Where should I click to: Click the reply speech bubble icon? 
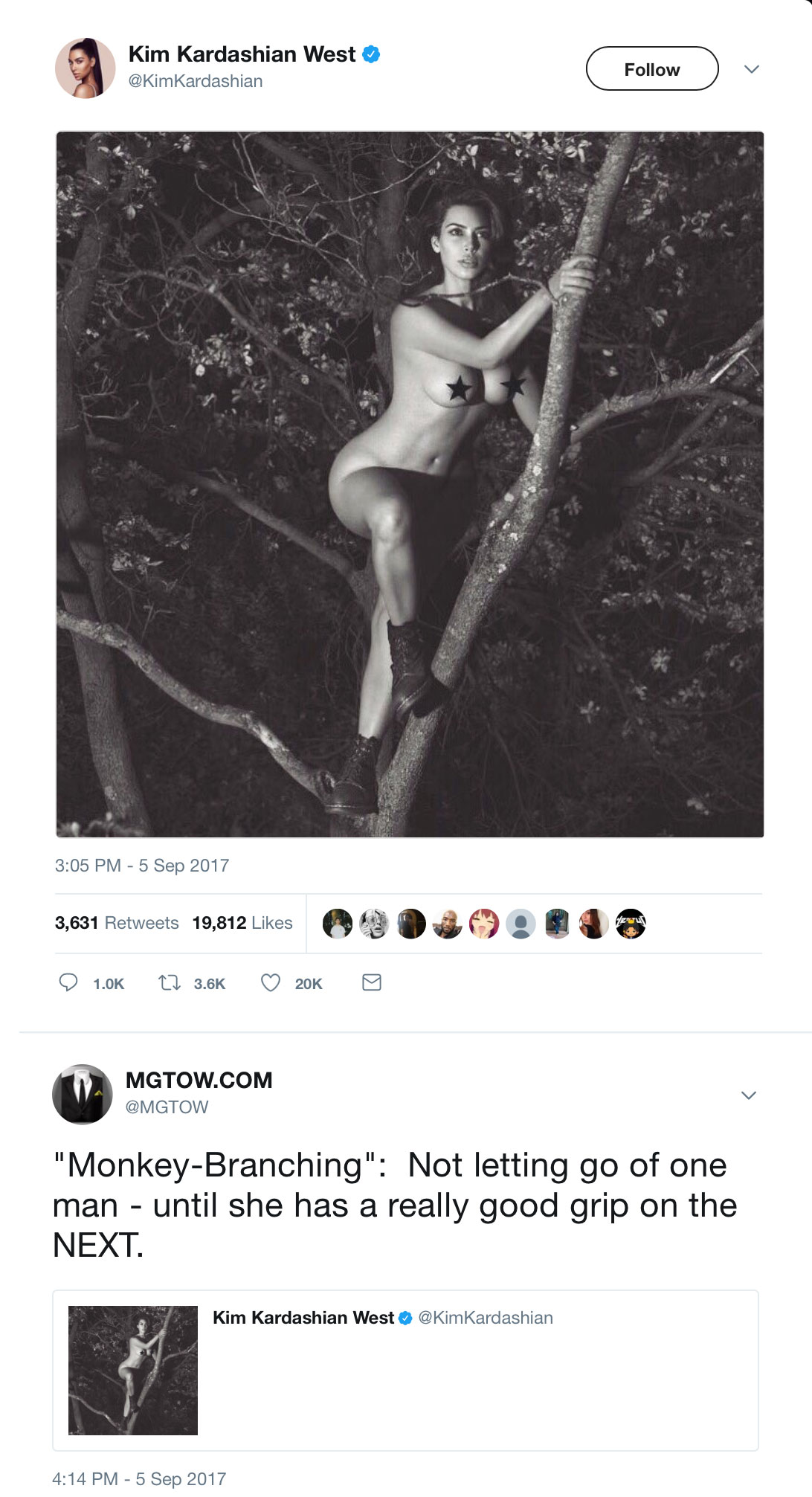tap(68, 982)
